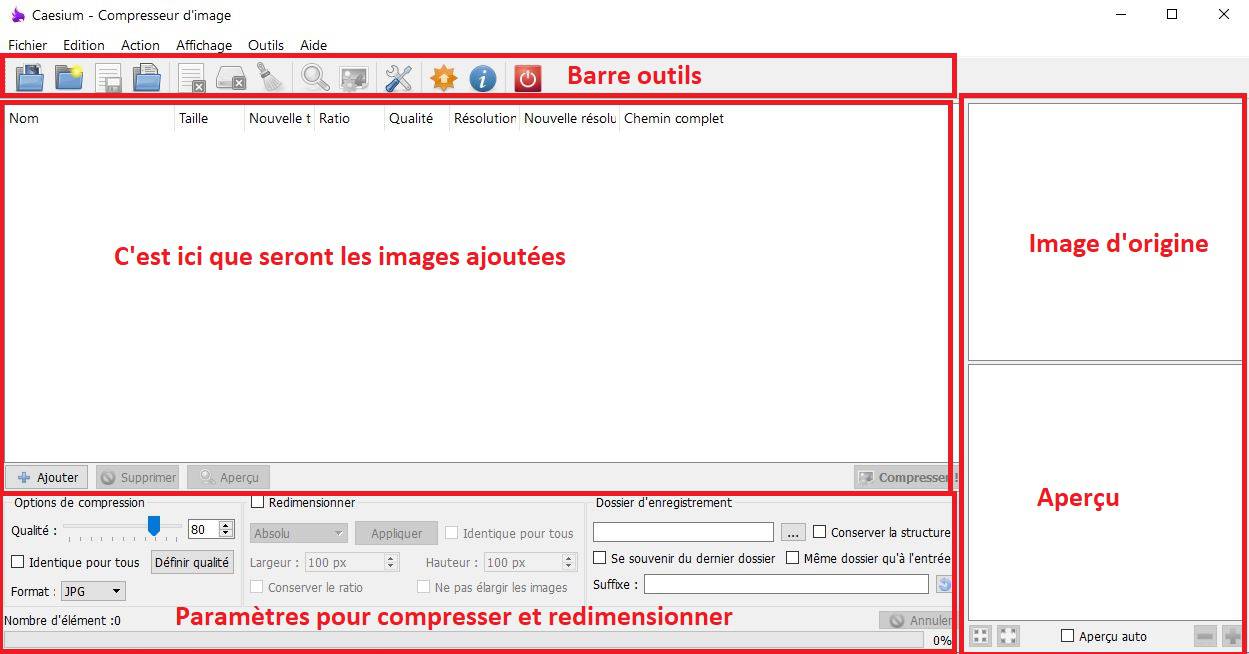Open the blue info about icon
The height and width of the screenshot is (654, 1249).
483,77
